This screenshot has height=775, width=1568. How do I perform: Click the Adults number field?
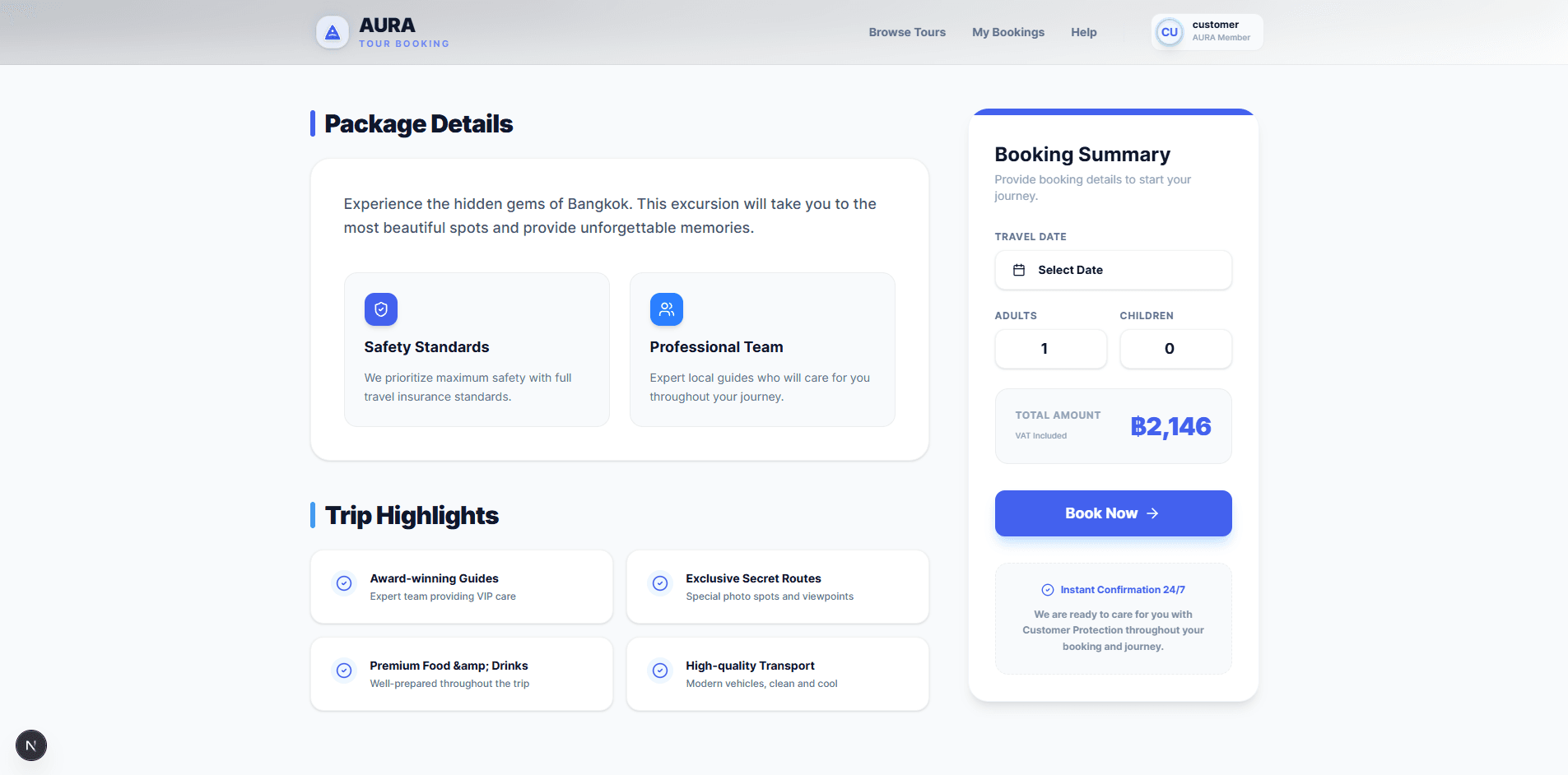point(1051,349)
